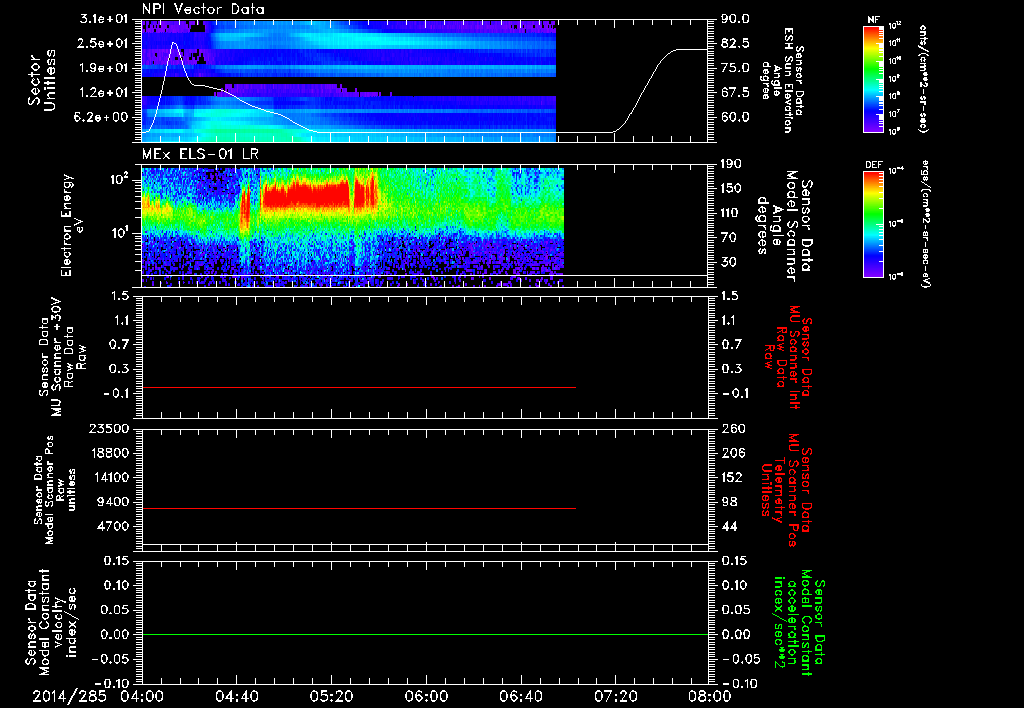Click the NF rainbow color bar

click(x=873, y=78)
